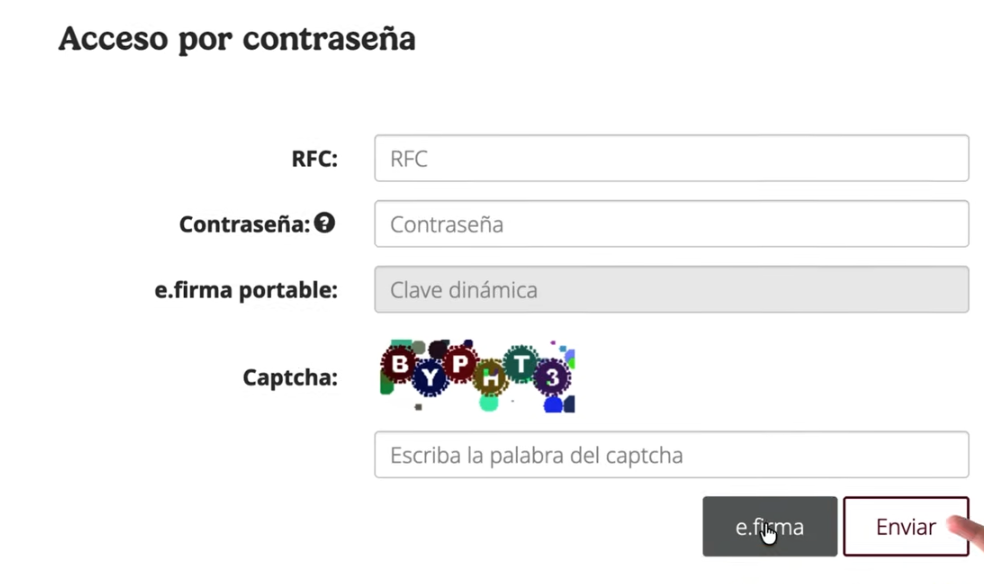Click the letter P circle in captcha

[460, 364]
